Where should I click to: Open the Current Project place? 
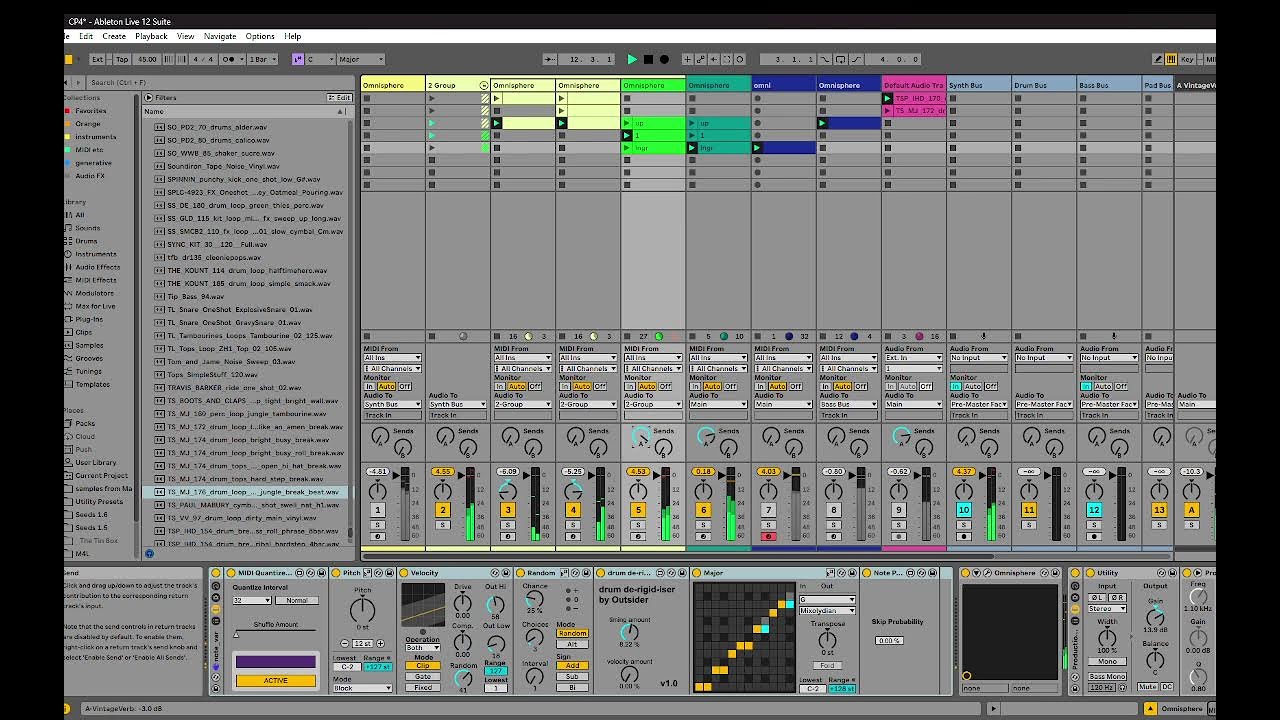(x=101, y=475)
